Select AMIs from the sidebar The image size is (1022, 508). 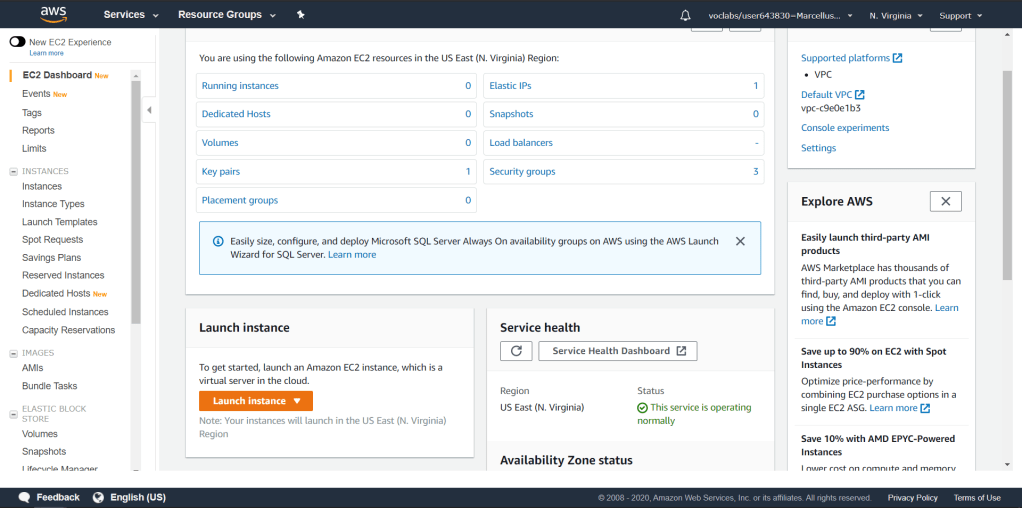coord(33,368)
